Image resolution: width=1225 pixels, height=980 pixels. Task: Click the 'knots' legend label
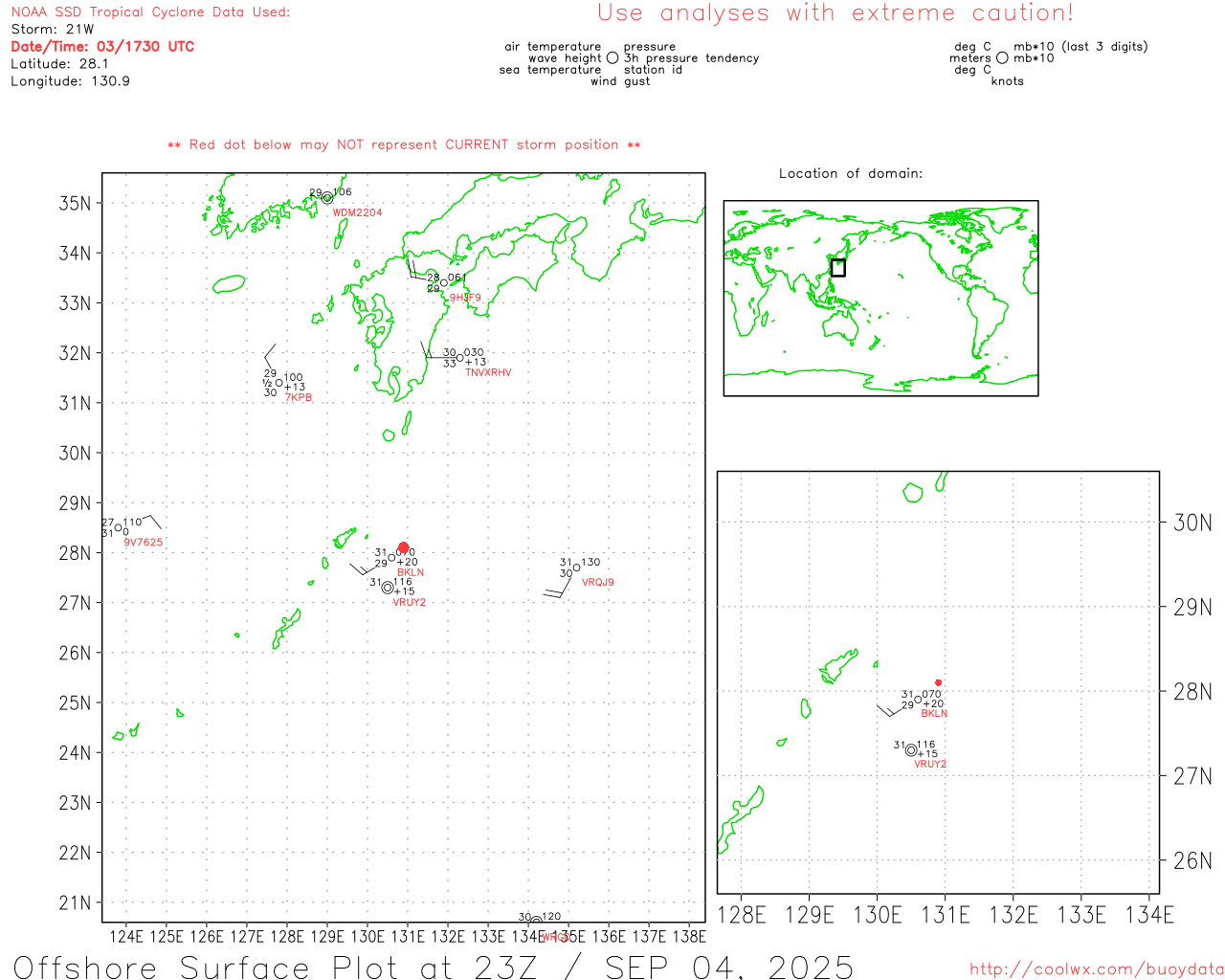1008,81
